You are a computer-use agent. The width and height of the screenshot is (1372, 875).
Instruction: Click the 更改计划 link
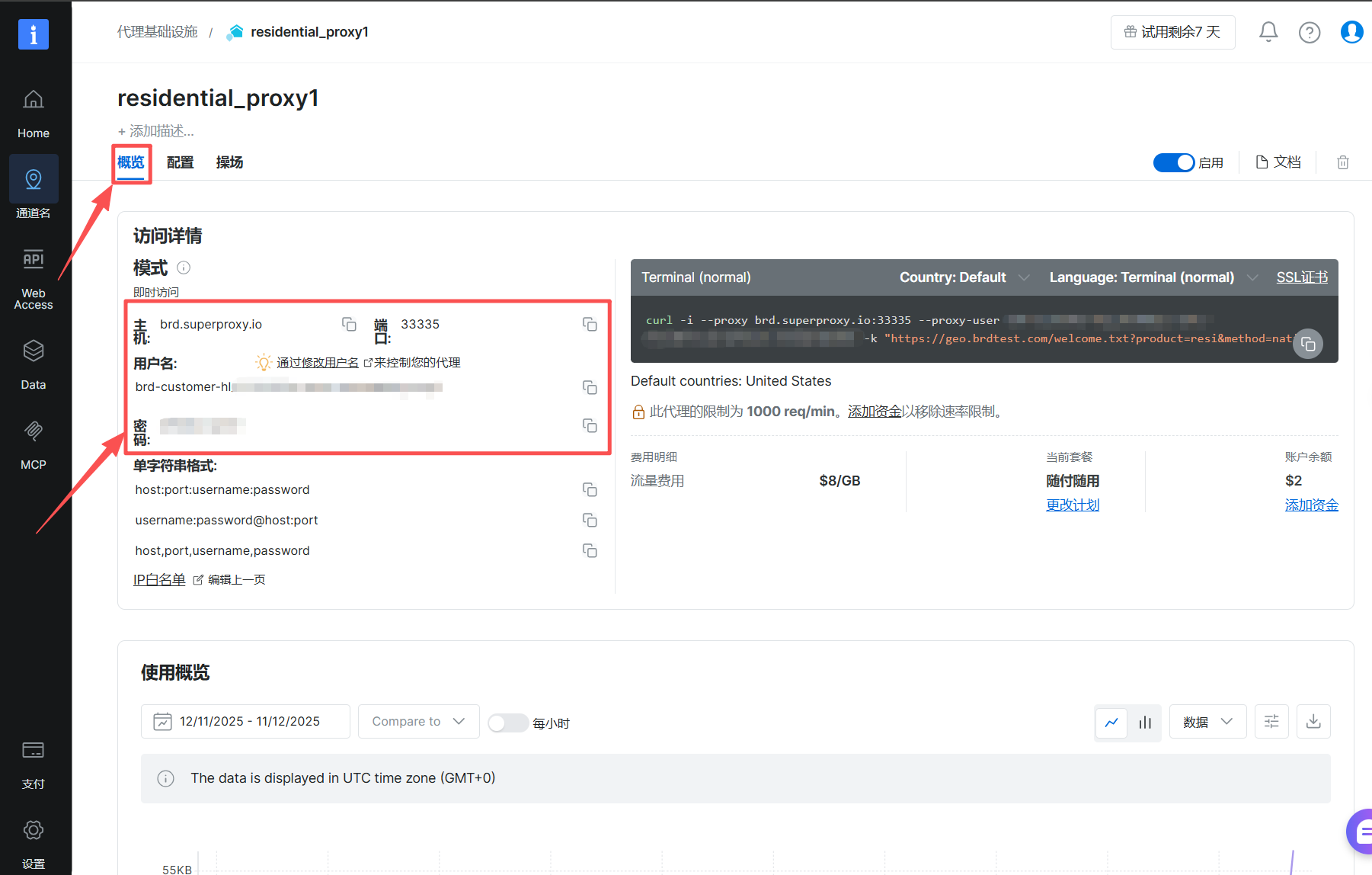click(1072, 505)
